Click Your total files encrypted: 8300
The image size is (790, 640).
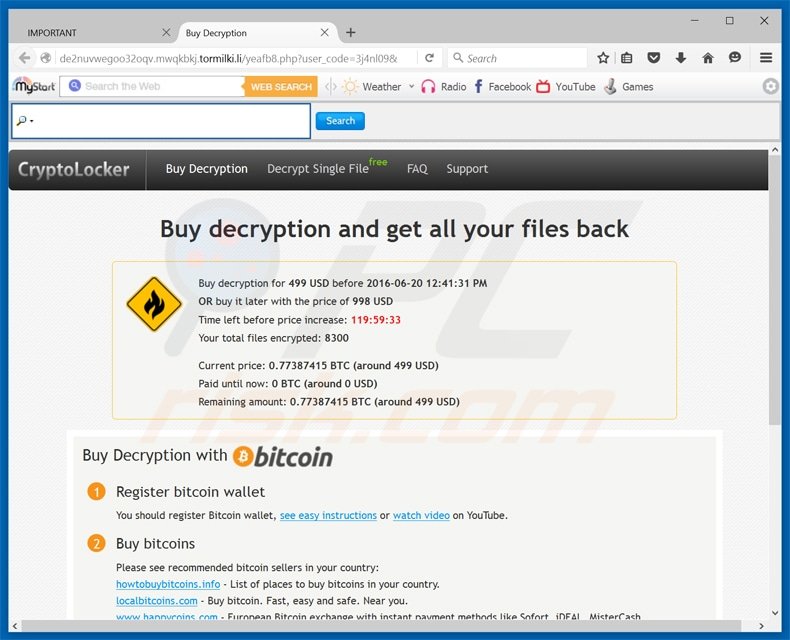(274, 338)
